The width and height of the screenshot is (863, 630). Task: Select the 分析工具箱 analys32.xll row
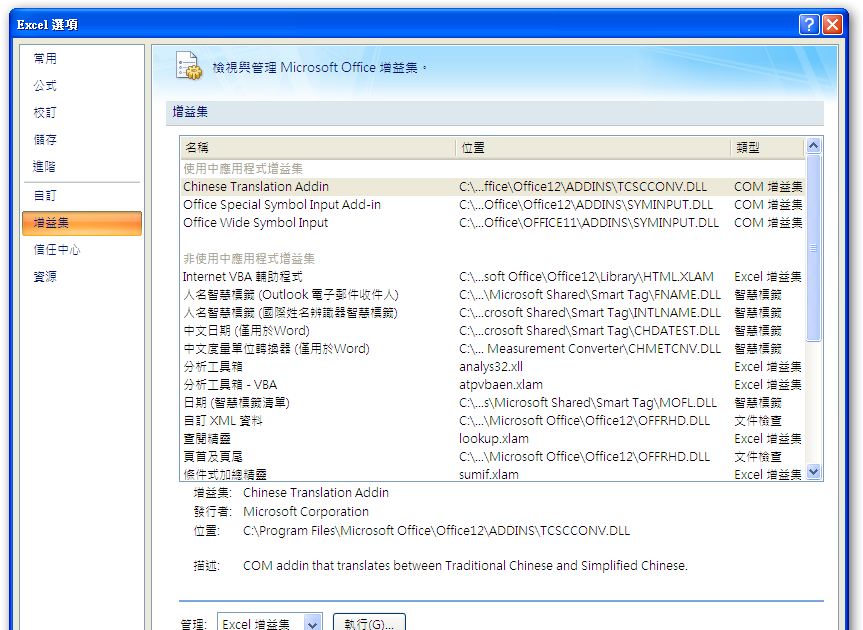[x=493, y=366]
